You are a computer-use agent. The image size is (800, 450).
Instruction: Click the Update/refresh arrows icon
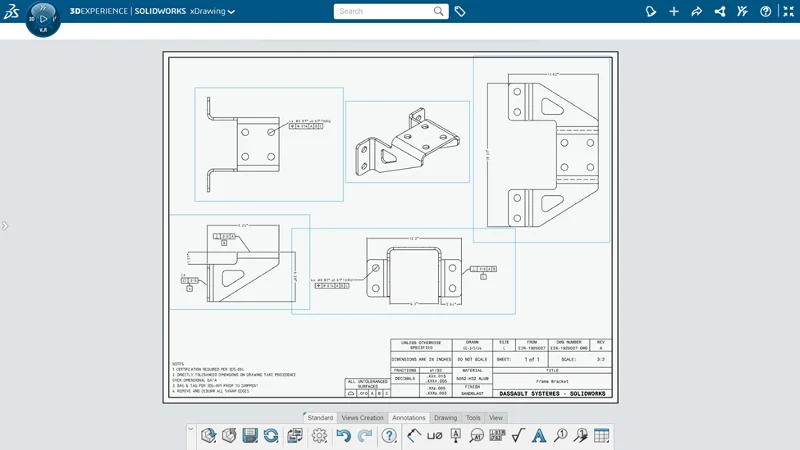click(x=271, y=436)
